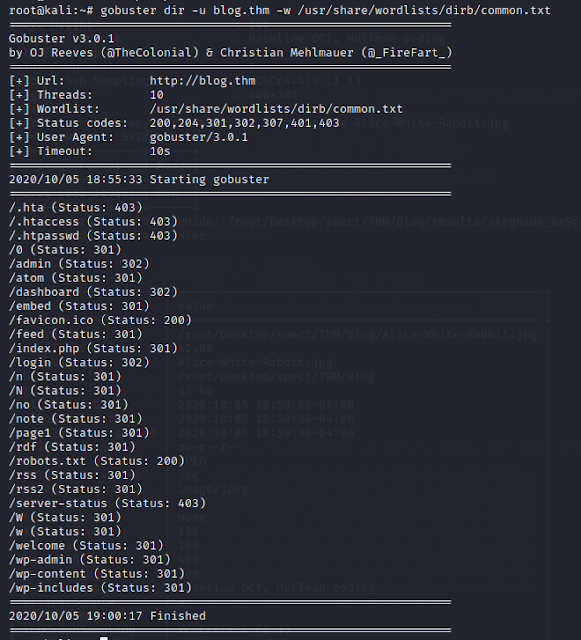Select the /dashboard result line
The image size is (581, 640).
coord(93,292)
